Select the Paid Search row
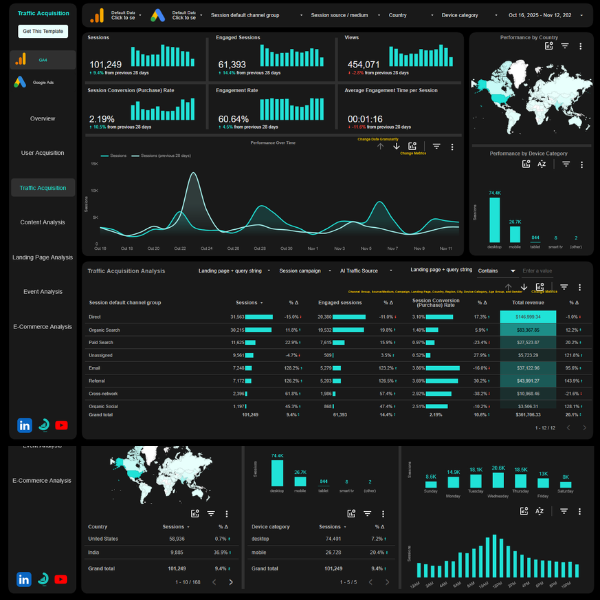The height and width of the screenshot is (600, 600). coord(338,342)
